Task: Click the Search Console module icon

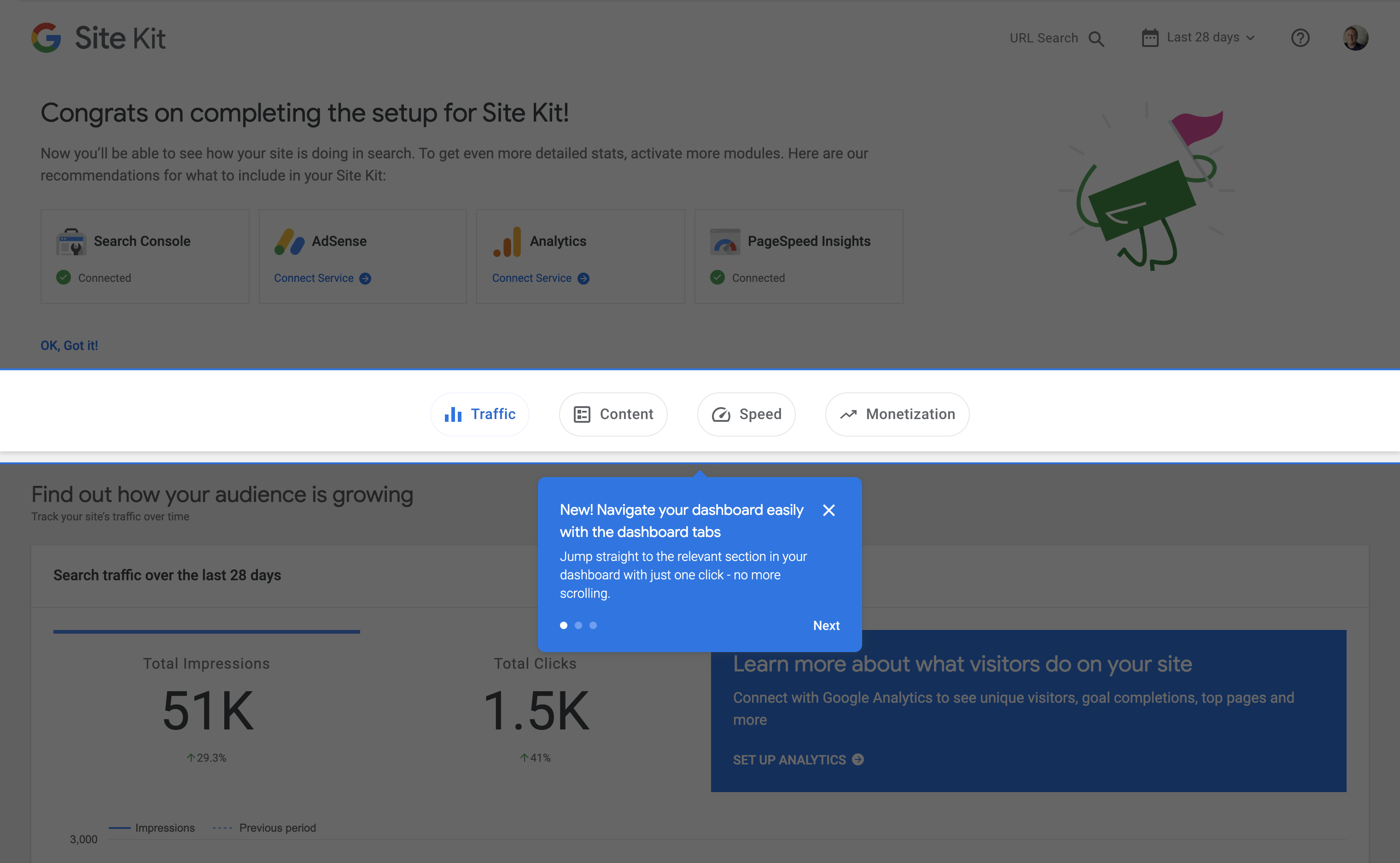Action: click(x=71, y=241)
